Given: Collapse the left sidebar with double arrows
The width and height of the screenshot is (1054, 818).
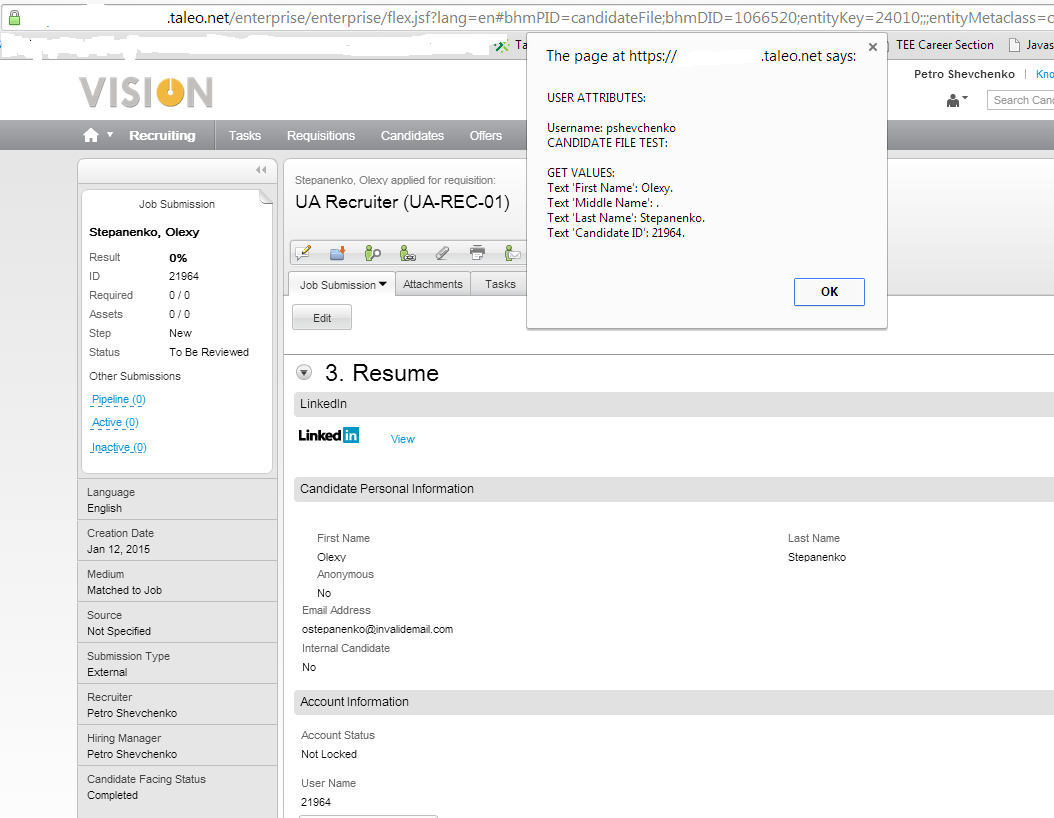Looking at the screenshot, I should click(x=260, y=170).
